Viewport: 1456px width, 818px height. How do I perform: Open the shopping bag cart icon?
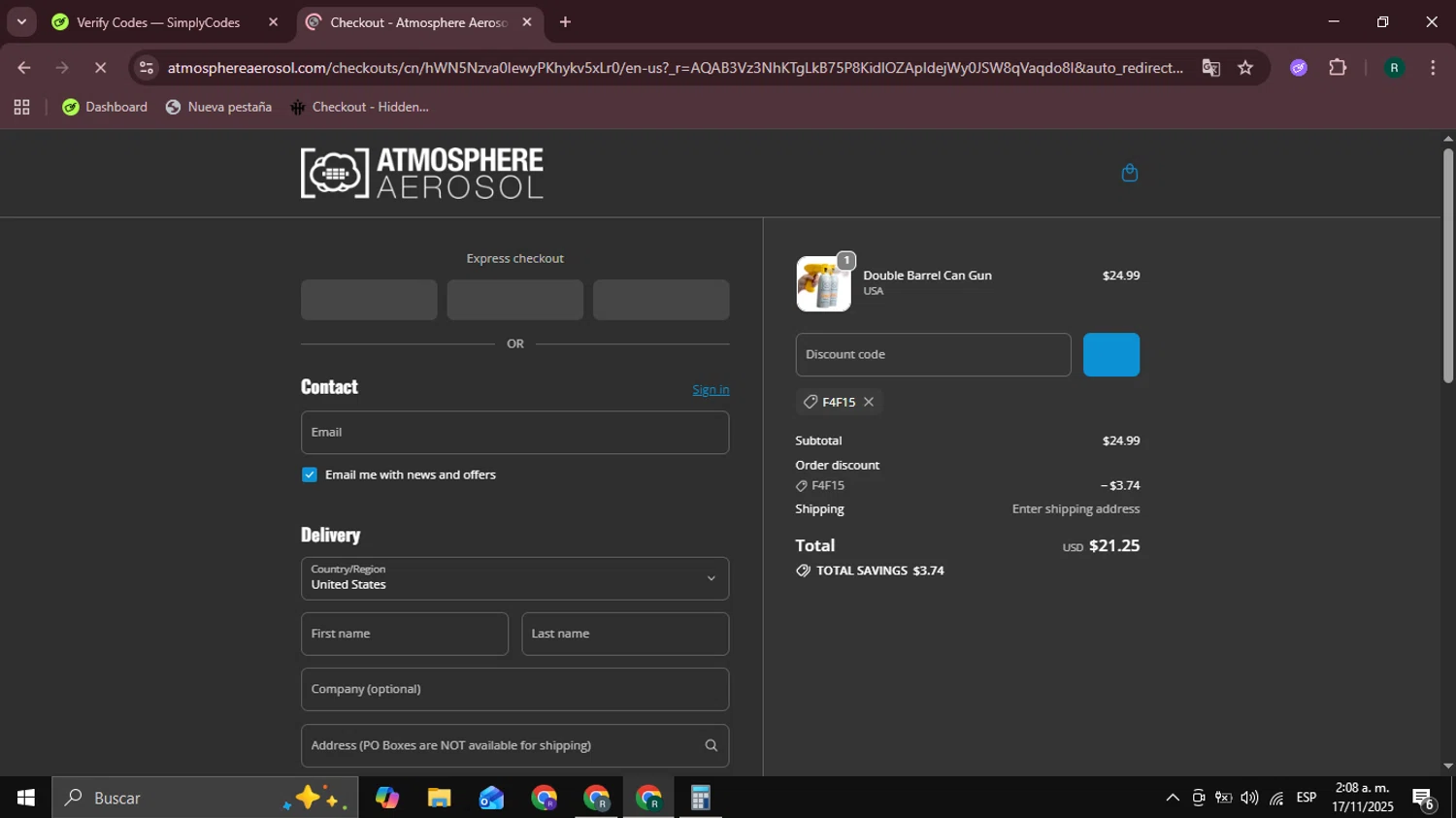1129,173
